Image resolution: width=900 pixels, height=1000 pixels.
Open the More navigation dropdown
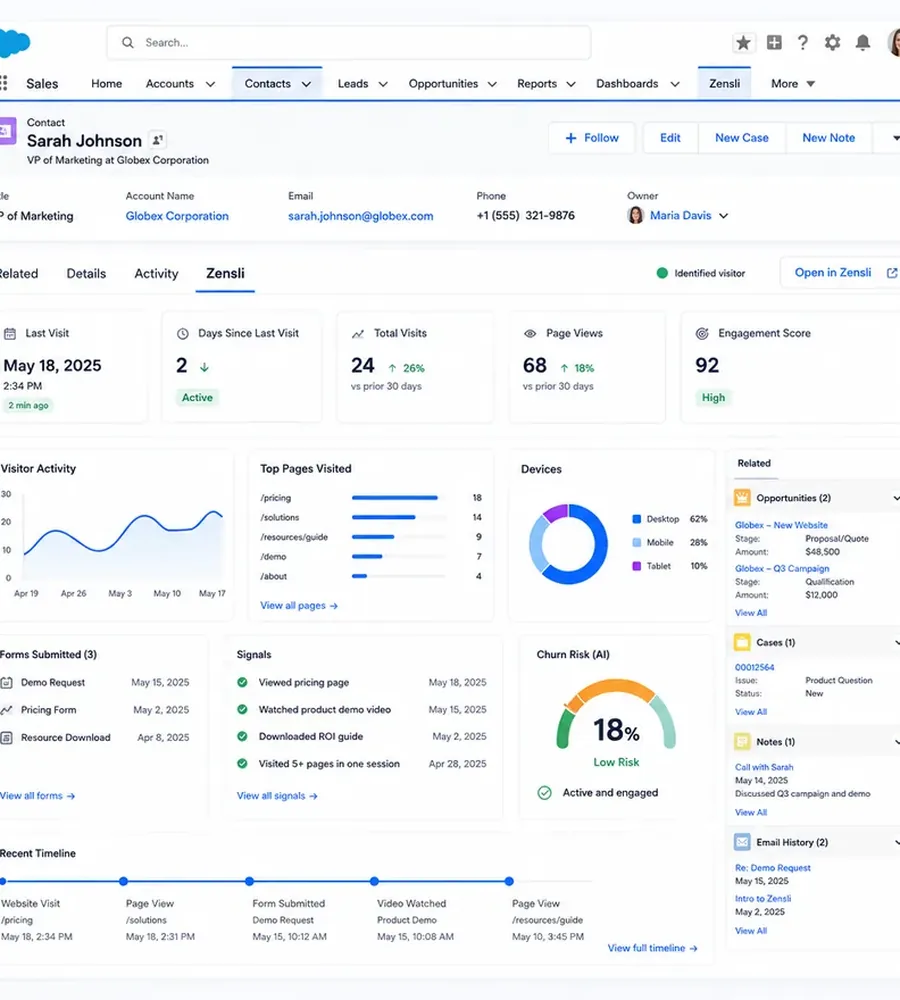793,84
